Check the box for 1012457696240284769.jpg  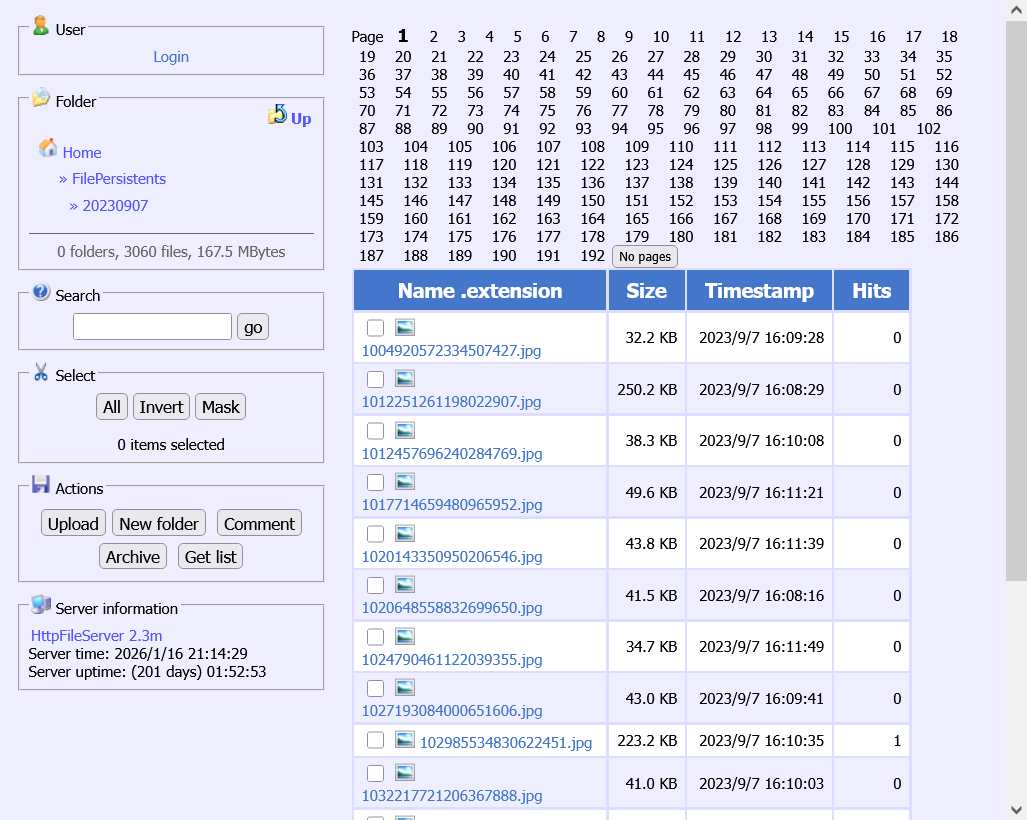(375, 431)
